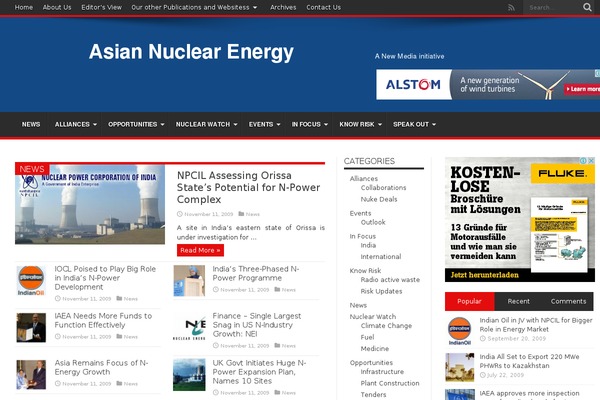This screenshot has width=600, height=400.
Task: Open the Events category
Action: pos(360,213)
